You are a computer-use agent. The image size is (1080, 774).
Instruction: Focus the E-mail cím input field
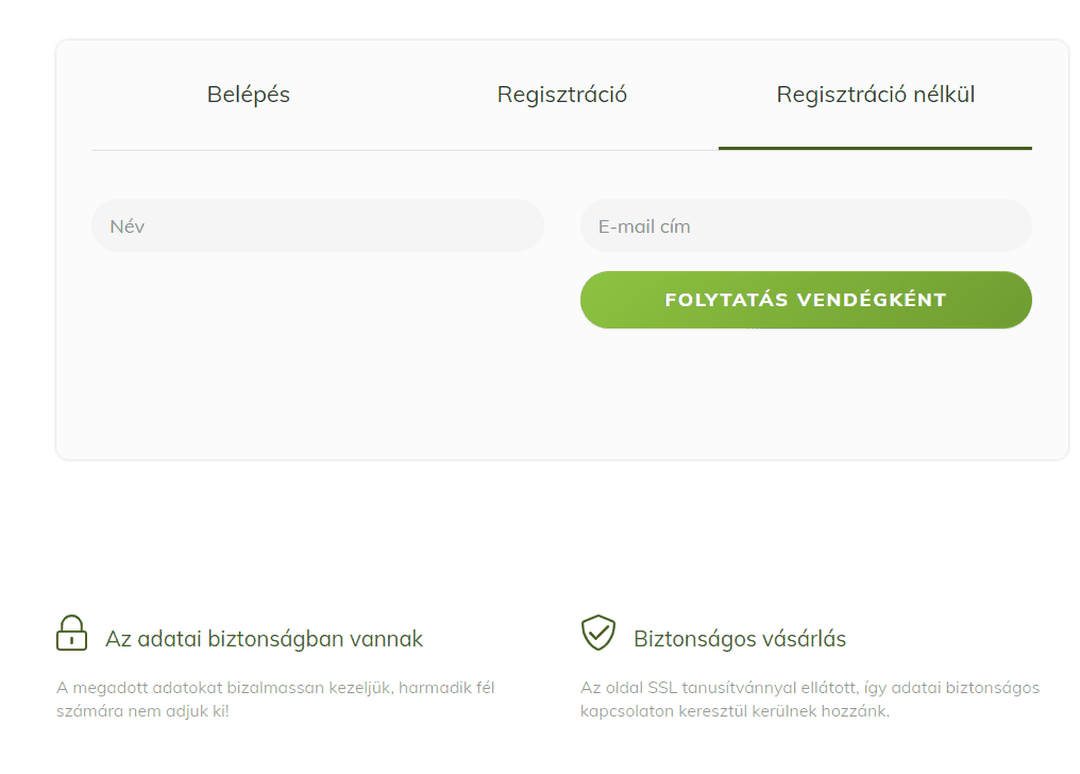pyautogui.click(x=806, y=226)
